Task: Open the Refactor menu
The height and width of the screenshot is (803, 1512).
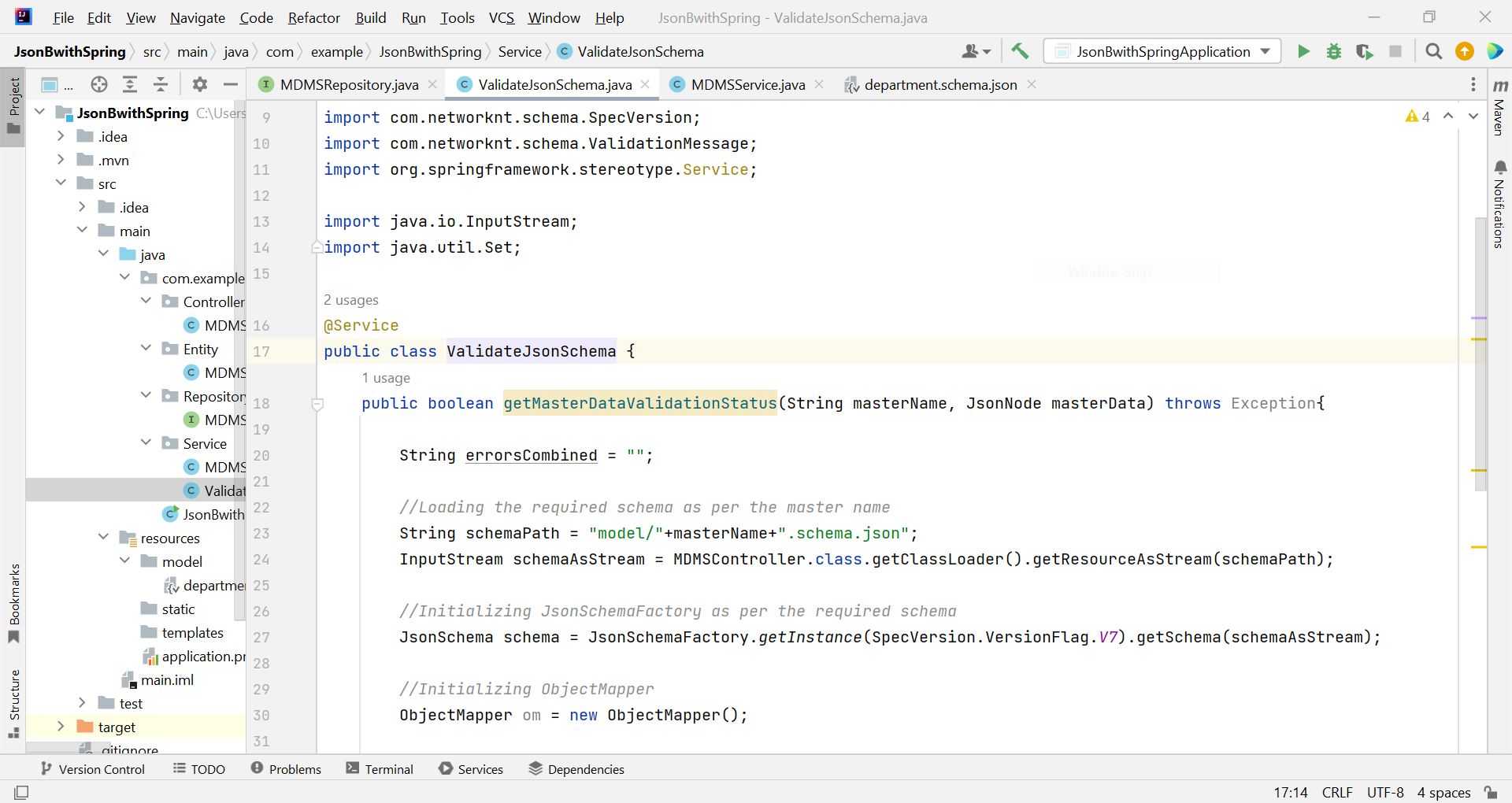Action: click(313, 17)
